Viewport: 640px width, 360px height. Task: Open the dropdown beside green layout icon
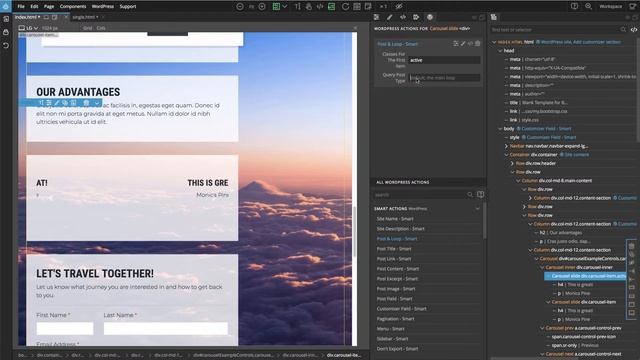tap(285, 7)
